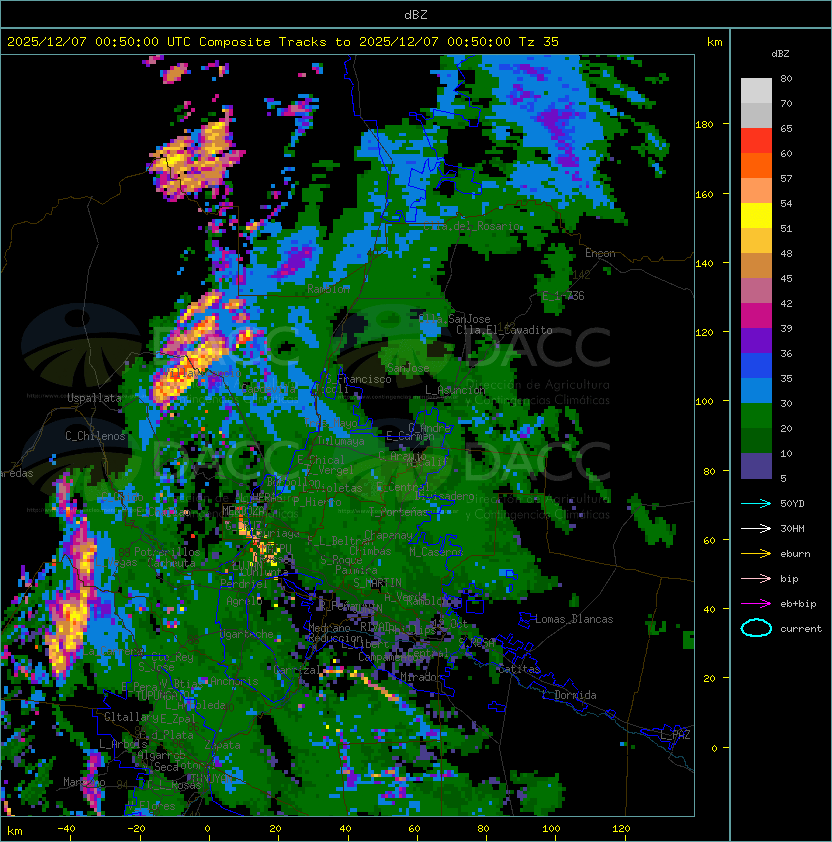Select the yellow eburn arrow in legend

[756, 554]
